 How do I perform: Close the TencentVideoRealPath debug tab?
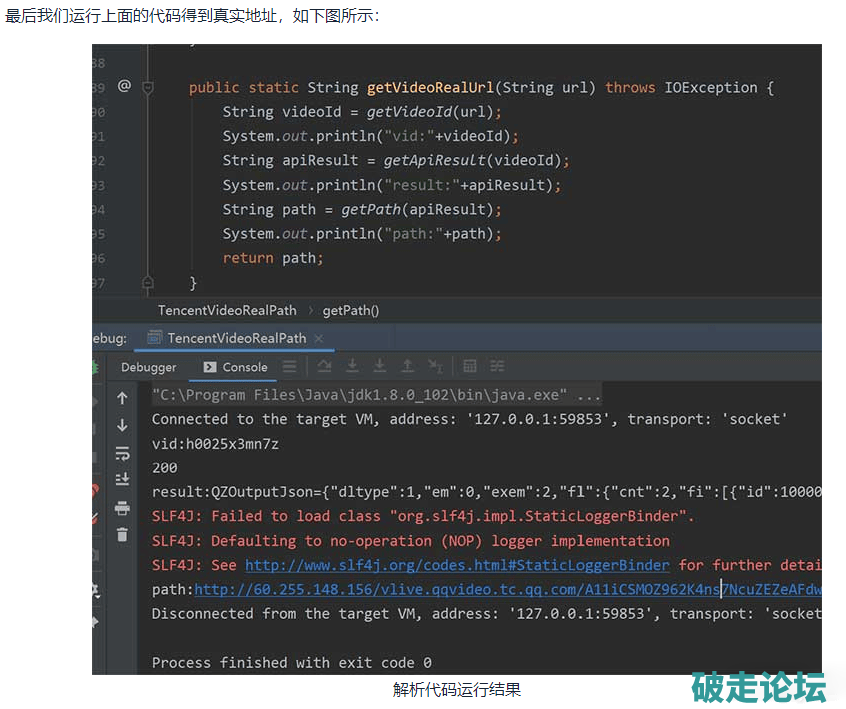coord(319,338)
